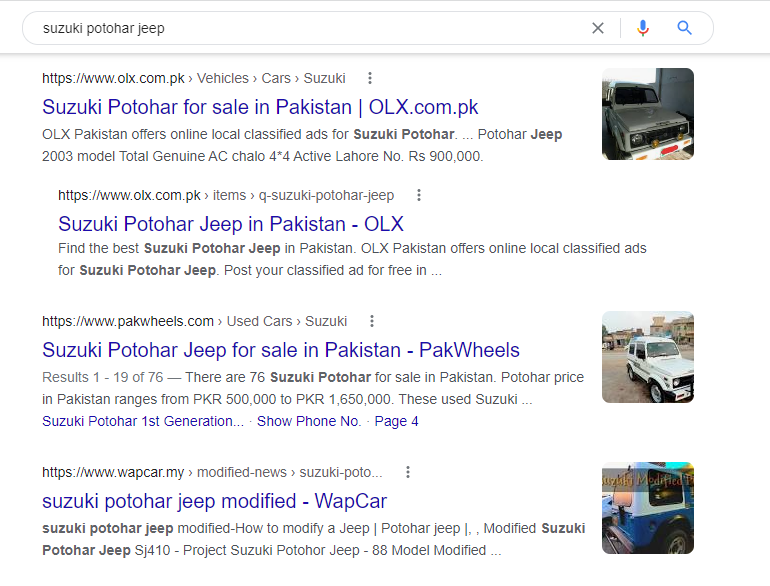Image resolution: width=770 pixels, height=586 pixels.
Task: Focus the search field containing 'suzuki potohar jeep'
Action: [x=300, y=28]
